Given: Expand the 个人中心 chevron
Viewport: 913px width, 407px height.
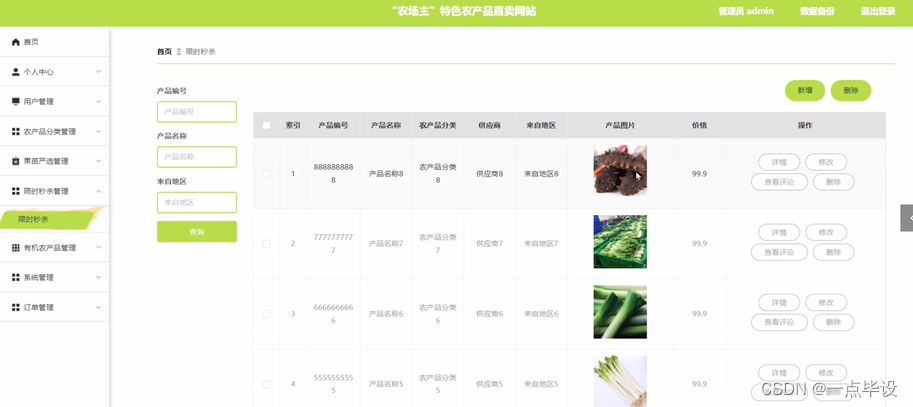Looking at the screenshot, I should (x=98, y=72).
